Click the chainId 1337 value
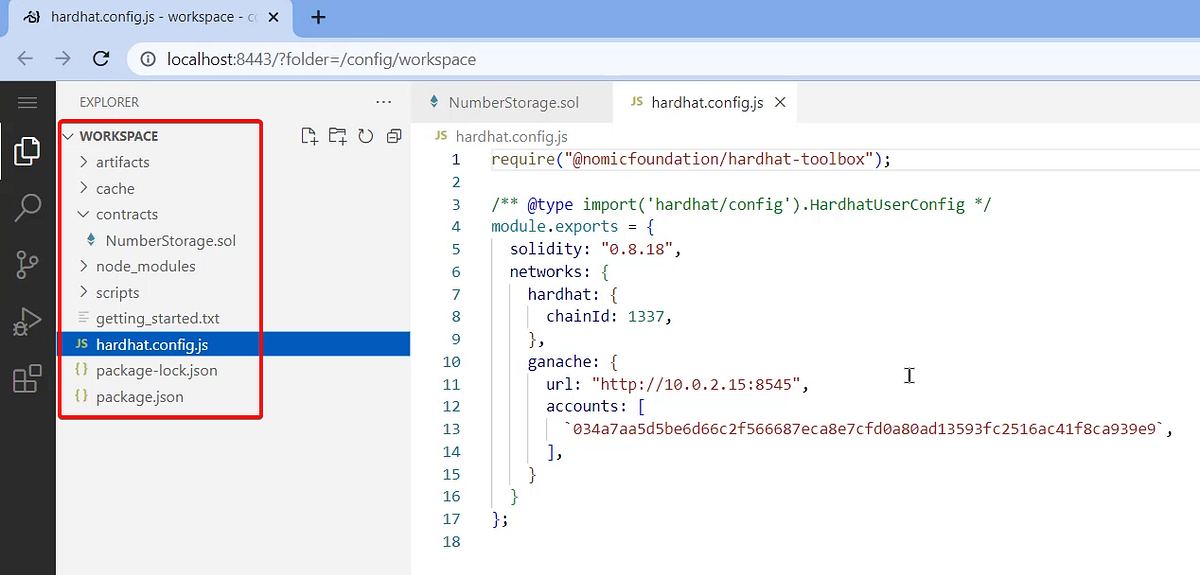The image size is (1200, 575). coord(645,316)
